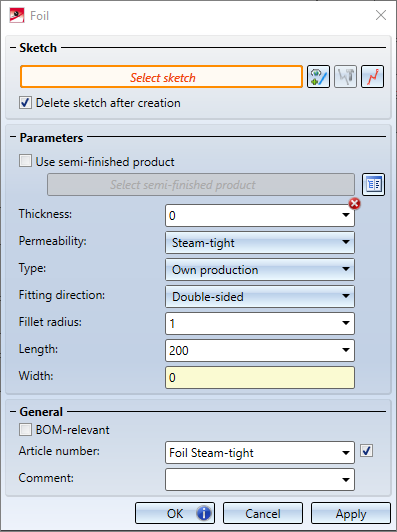
Task: Click the Cancel button
Action: coord(263,513)
